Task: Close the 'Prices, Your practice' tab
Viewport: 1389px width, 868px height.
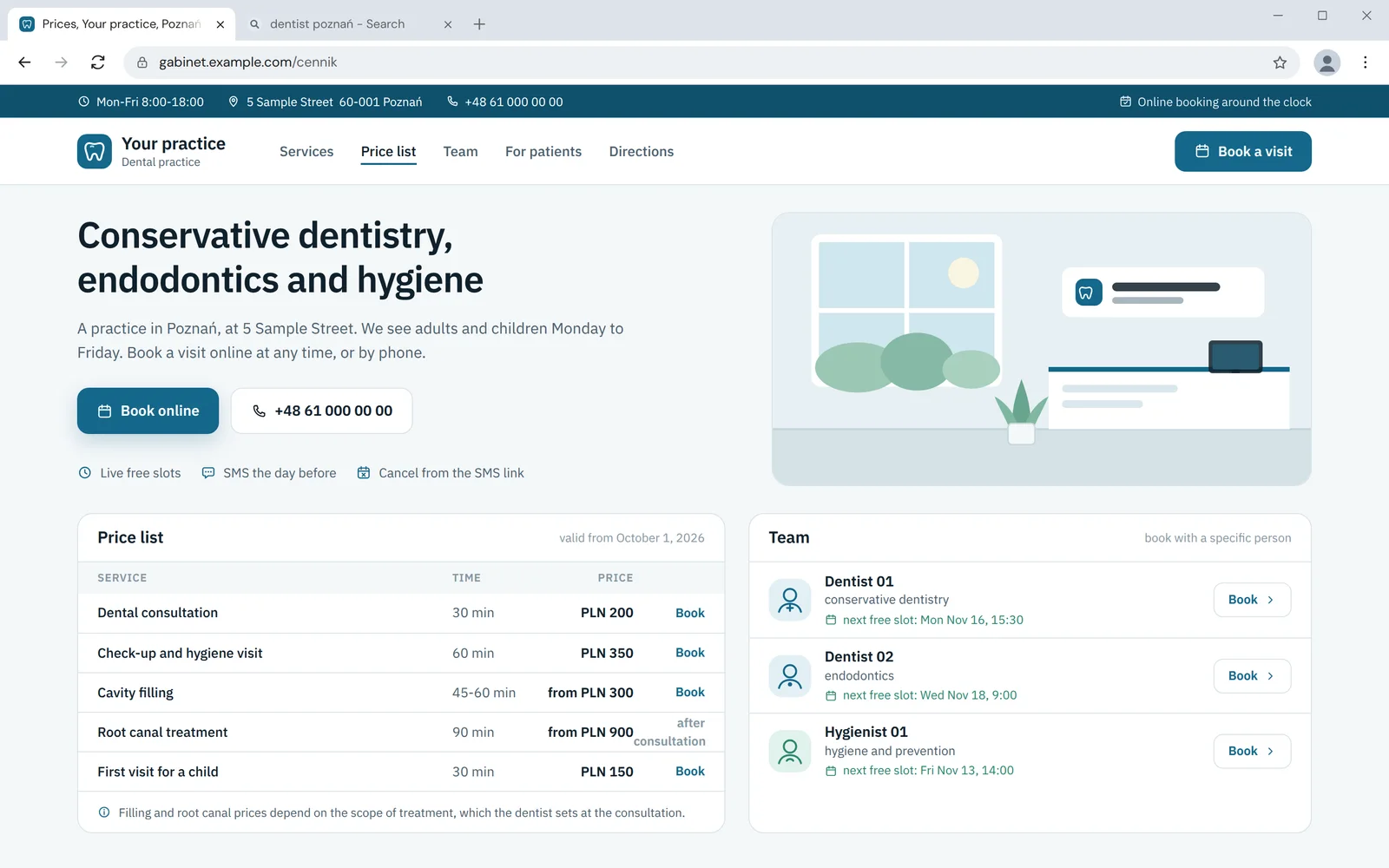Action: [x=221, y=24]
